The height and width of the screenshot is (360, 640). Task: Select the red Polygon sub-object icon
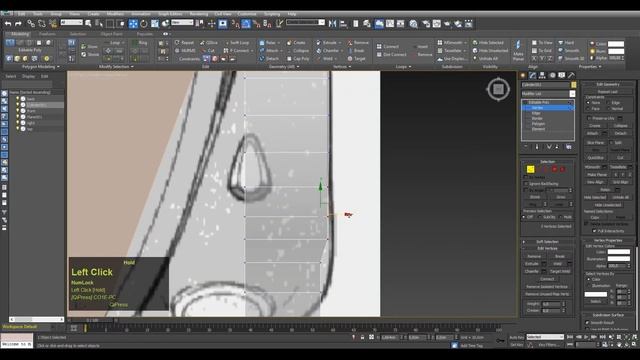(x=555, y=169)
